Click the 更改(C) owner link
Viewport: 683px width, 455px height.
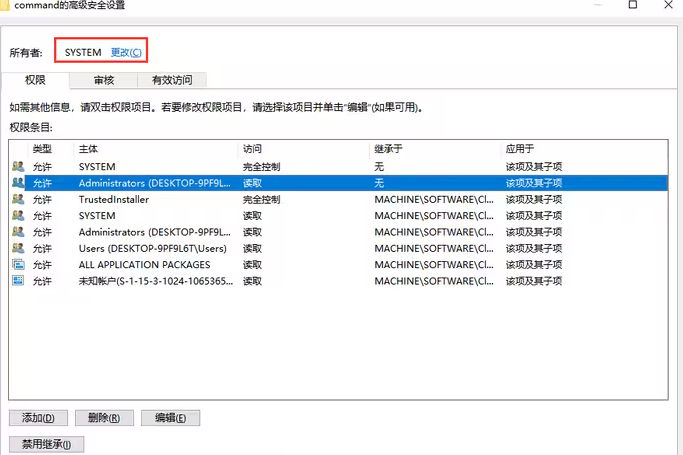click(126, 52)
